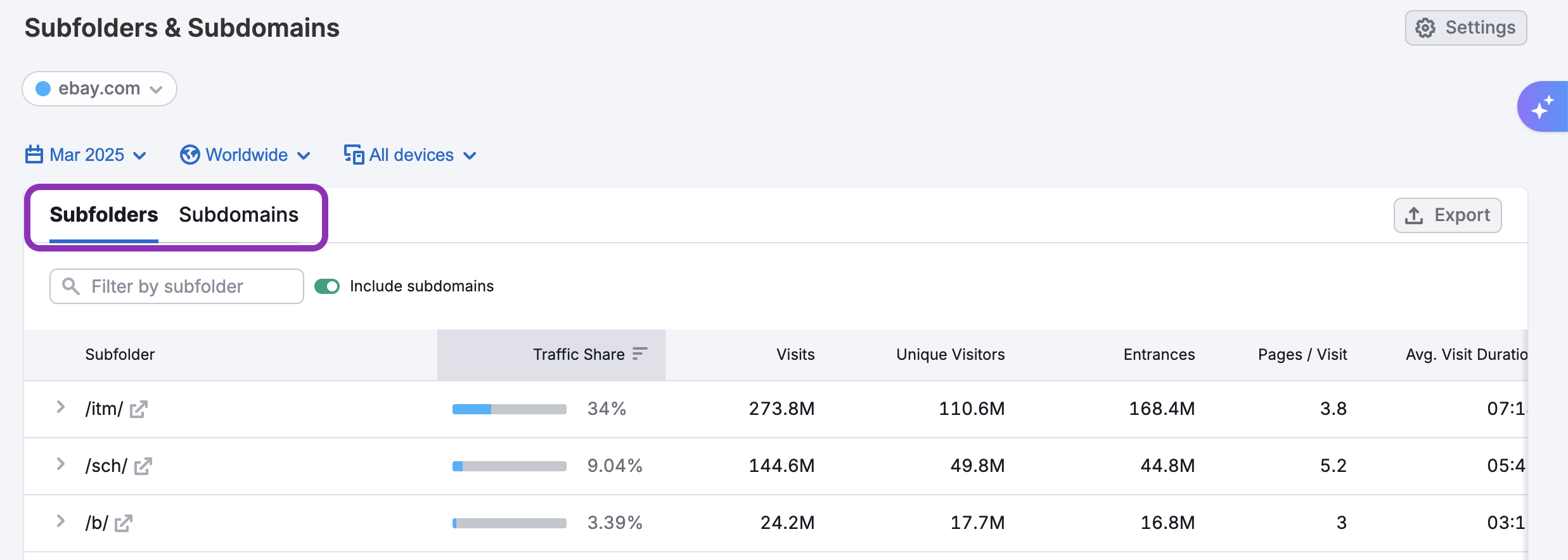Expand the /b/ subfolder row
1568x560 pixels.
[61, 521]
